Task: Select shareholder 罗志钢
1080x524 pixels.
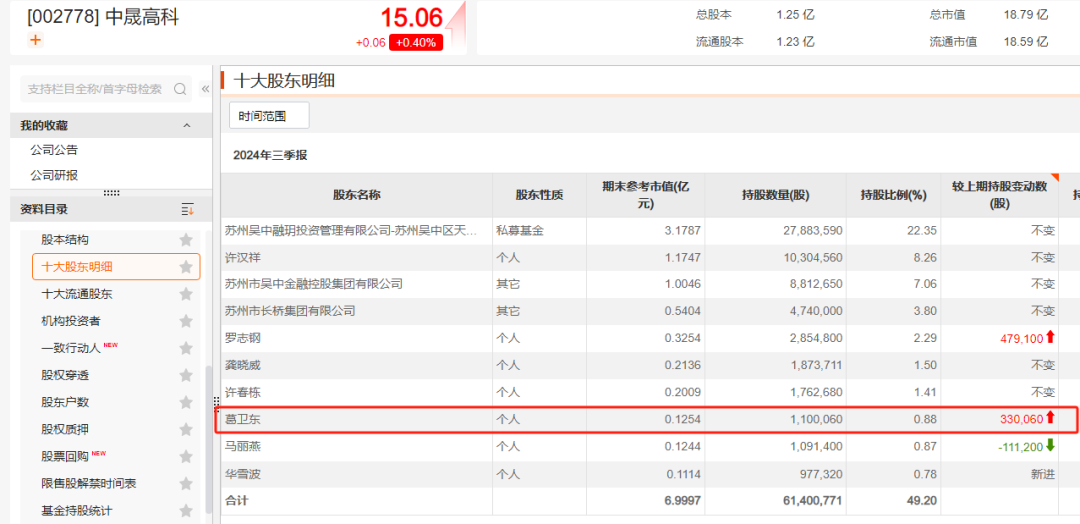Action: tap(242, 338)
